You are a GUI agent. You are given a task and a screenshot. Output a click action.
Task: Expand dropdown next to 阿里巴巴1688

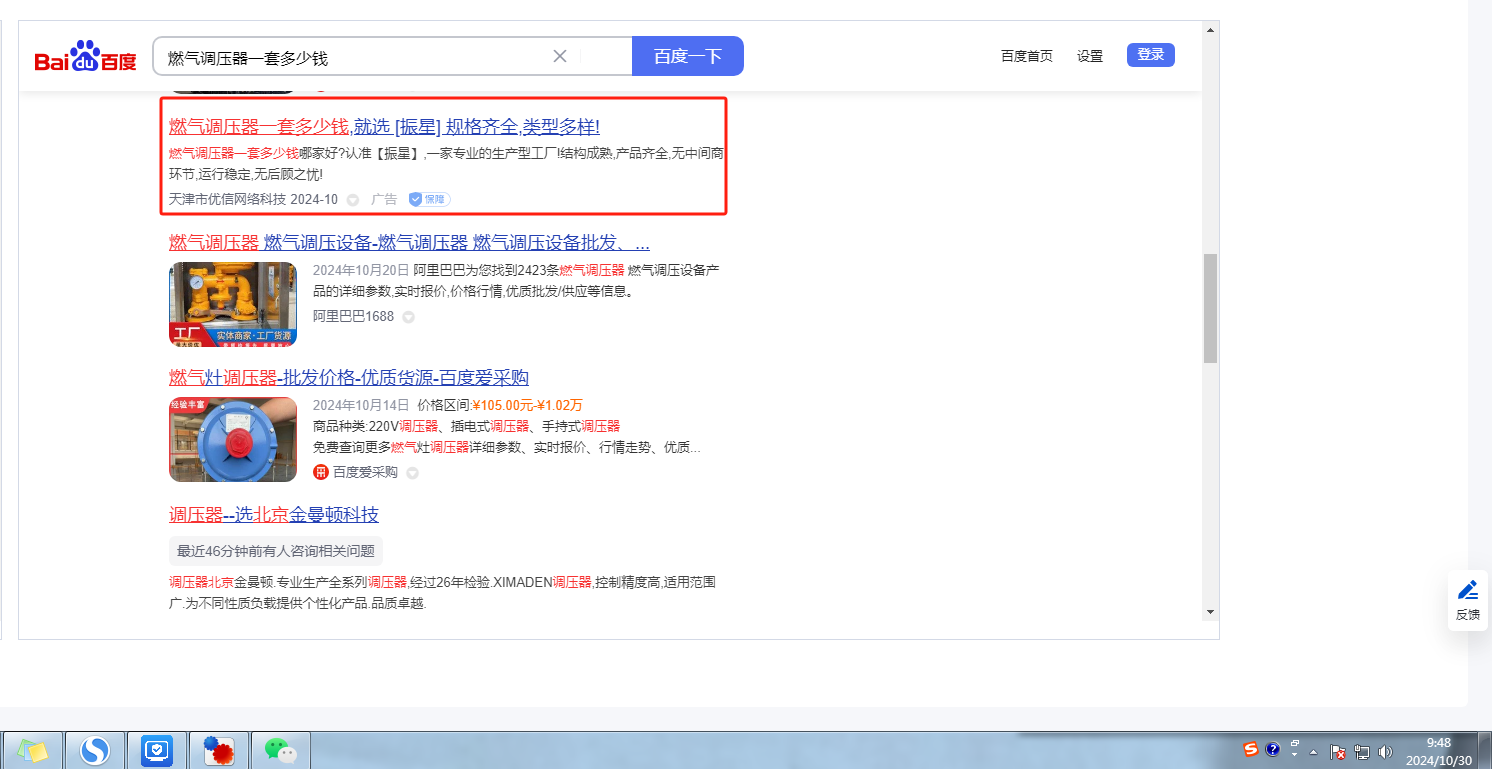pyautogui.click(x=408, y=317)
